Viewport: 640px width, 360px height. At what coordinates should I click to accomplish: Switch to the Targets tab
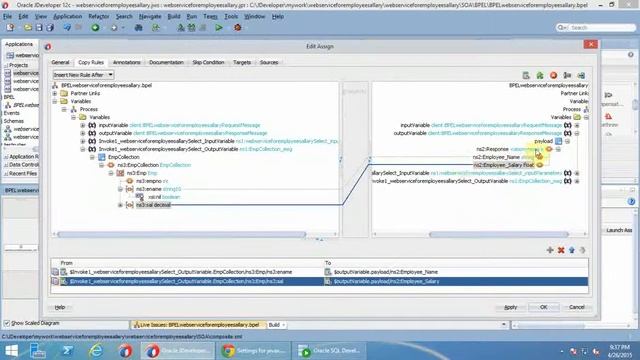[242, 62]
